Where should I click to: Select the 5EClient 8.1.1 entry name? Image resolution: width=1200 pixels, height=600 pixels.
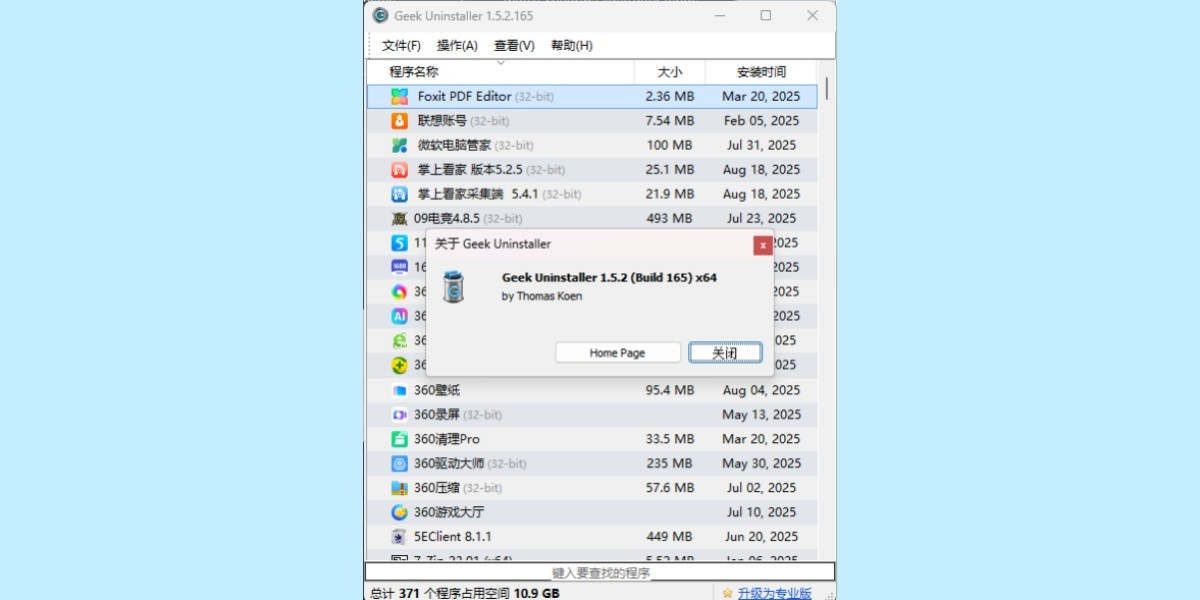pos(453,537)
